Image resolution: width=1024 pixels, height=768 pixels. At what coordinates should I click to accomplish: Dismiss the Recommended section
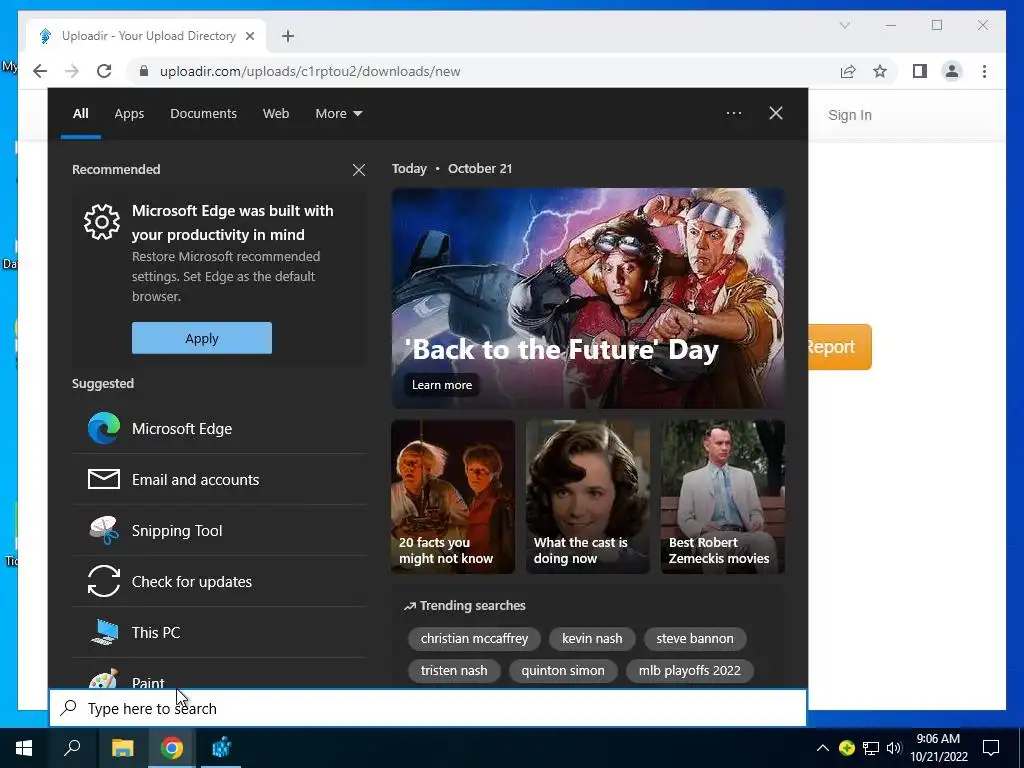359,170
